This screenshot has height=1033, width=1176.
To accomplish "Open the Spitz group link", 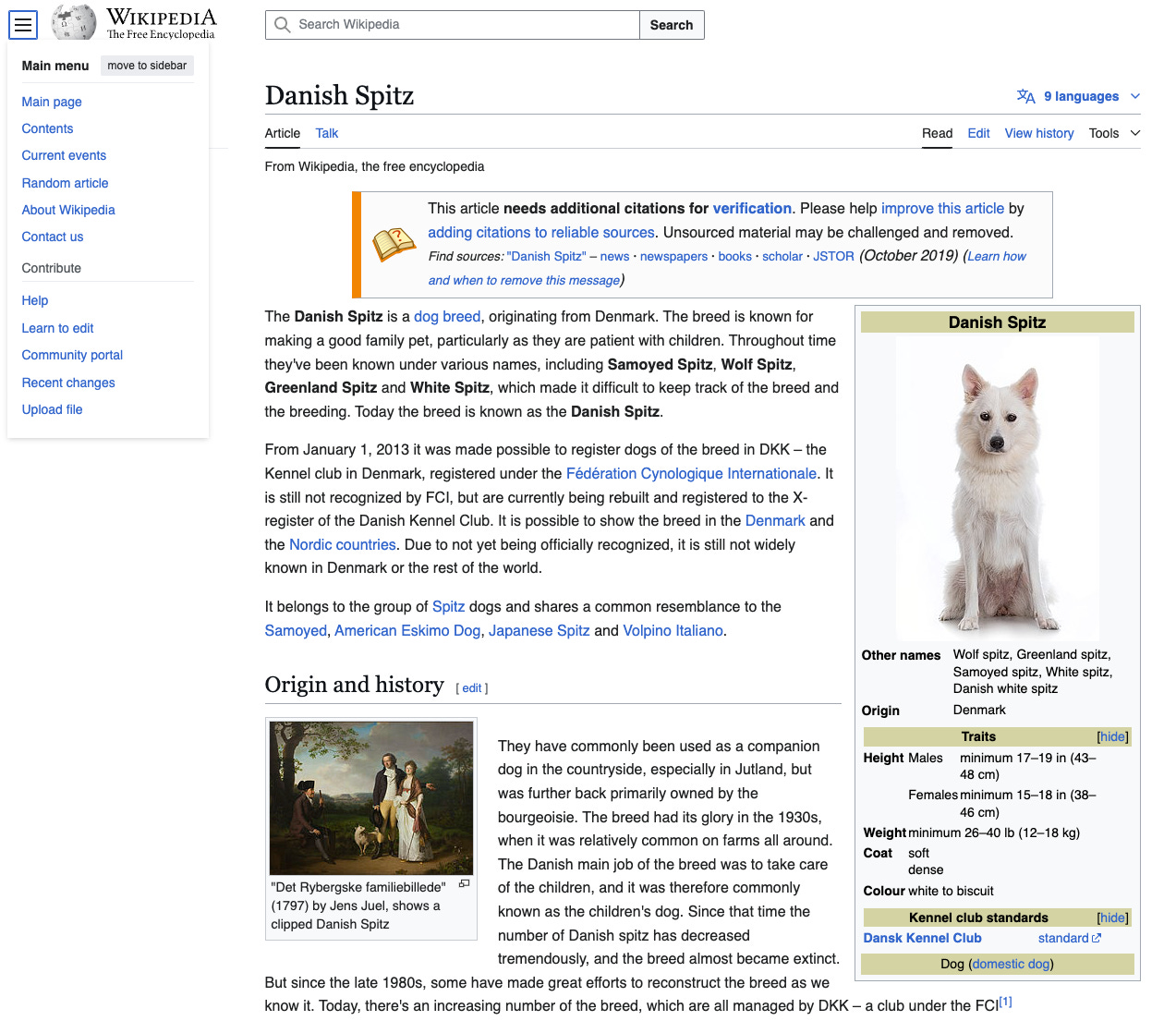I will 448,607.
